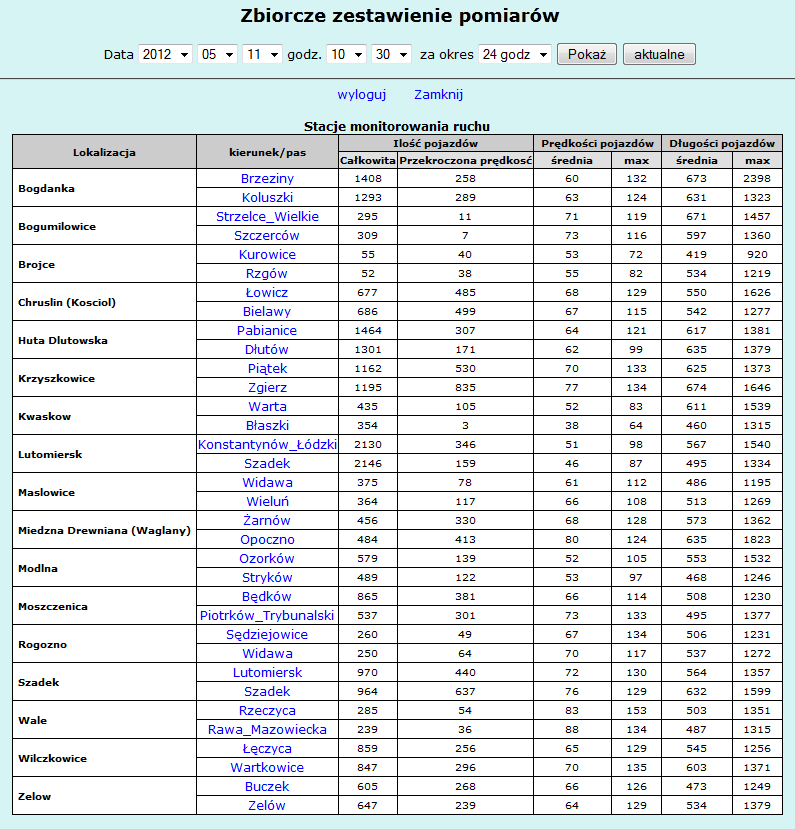Open the Wieluń link

tap(267, 502)
